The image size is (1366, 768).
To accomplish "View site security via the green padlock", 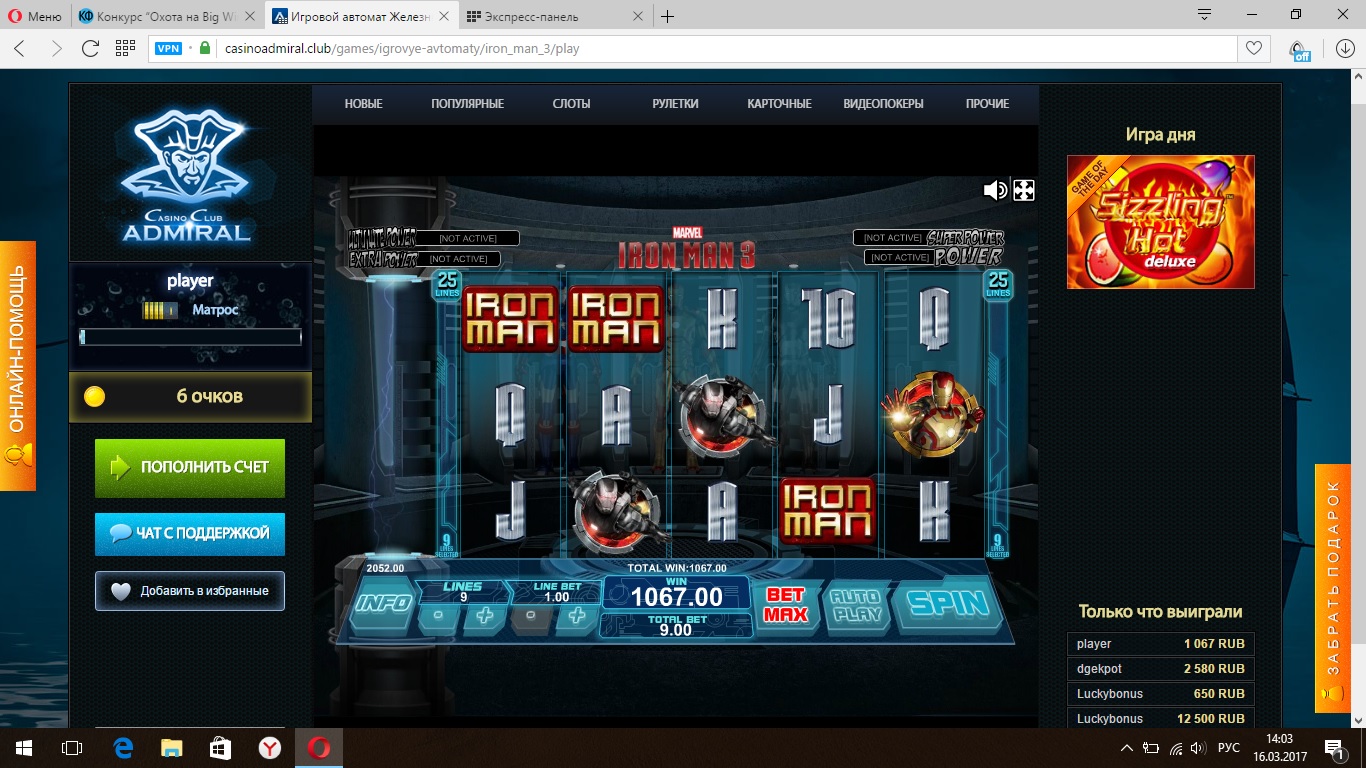I will coord(205,48).
